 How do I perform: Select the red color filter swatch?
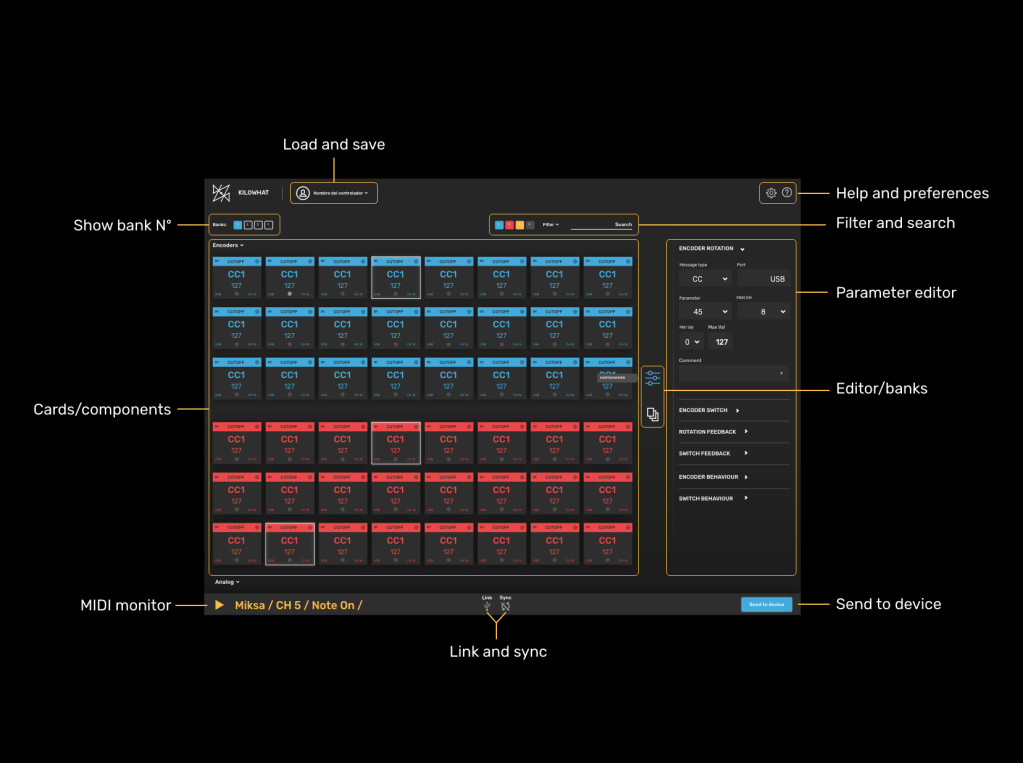click(509, 225)
